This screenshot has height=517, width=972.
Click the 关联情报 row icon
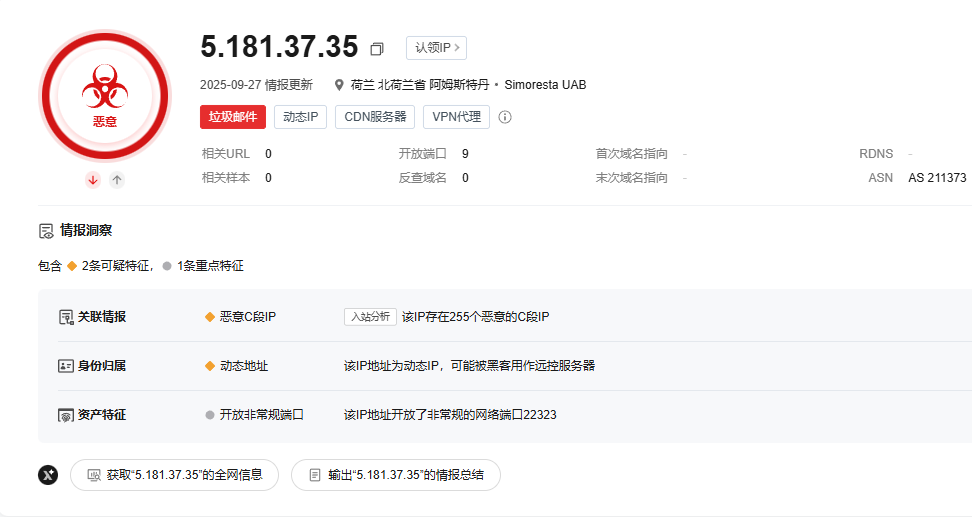point(66,317)
